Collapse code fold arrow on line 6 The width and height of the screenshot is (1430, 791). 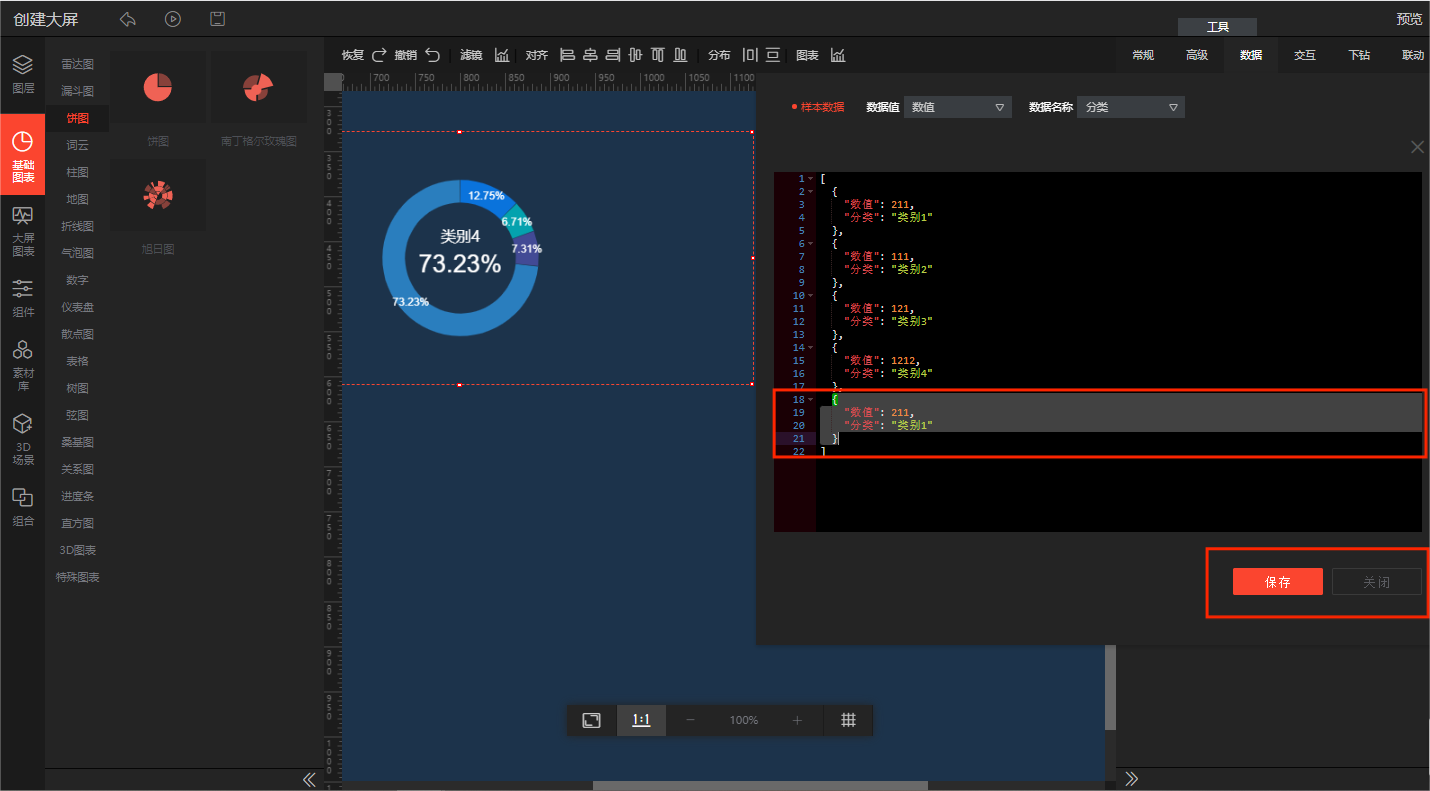tap(810, 244)
